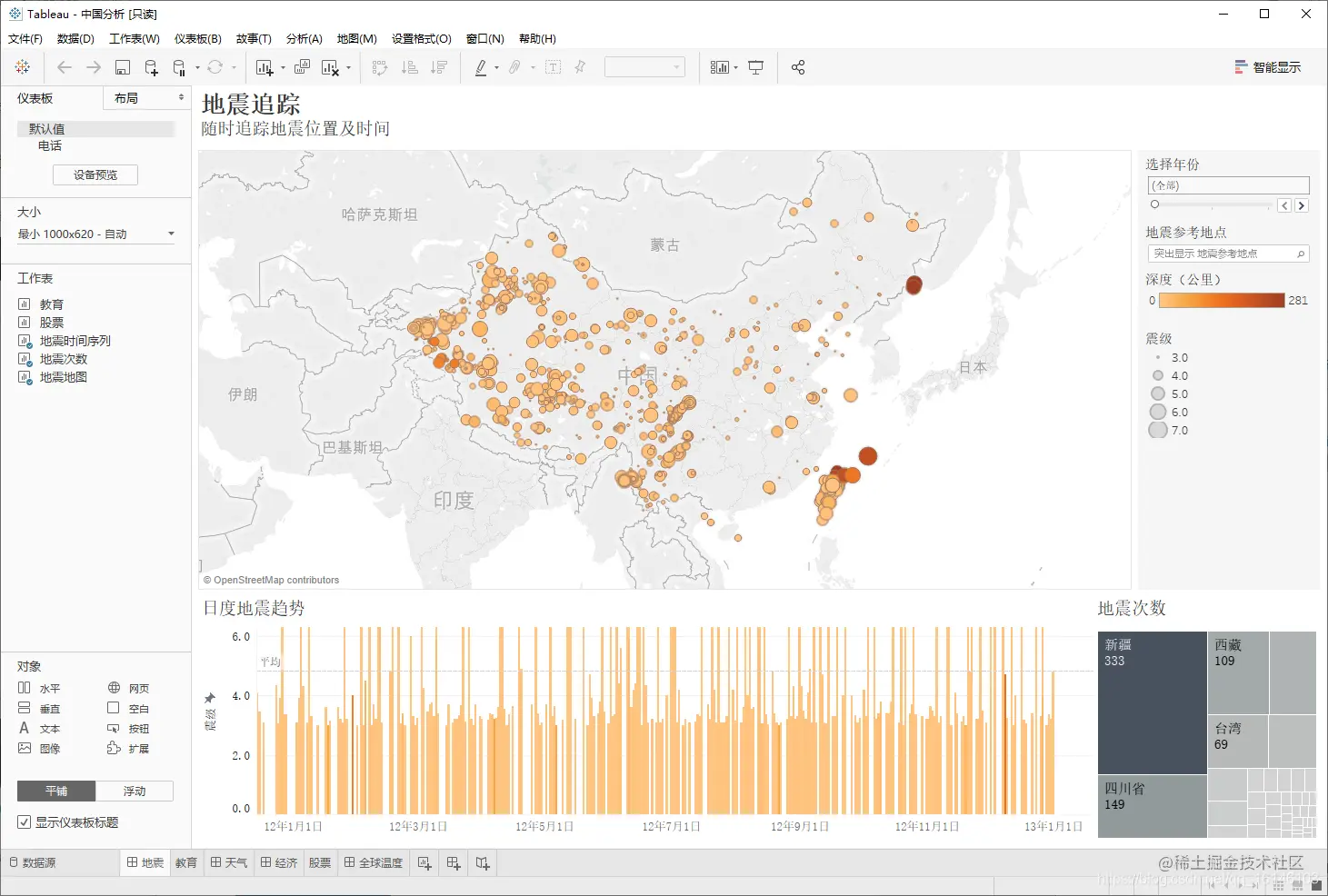Image resolution: width=1328 pixels, height=896 pixels.
Task: Create a new worksheet from toolbar
Action: coord(265,67)
